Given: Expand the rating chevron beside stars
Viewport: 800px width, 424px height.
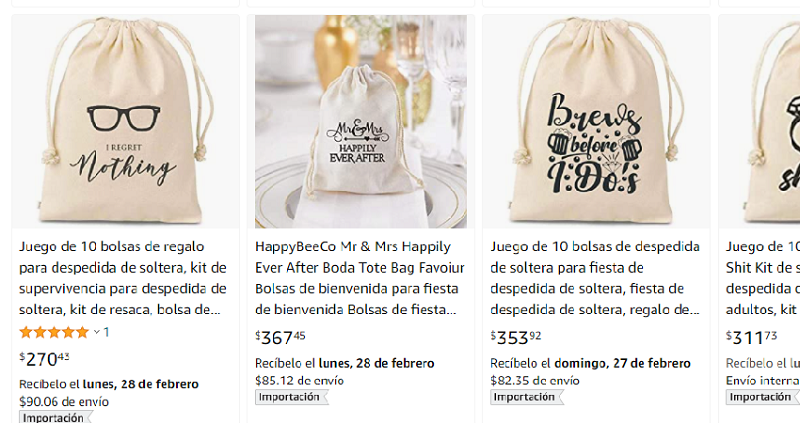Looking at the screenshot, I should point(96,333).
